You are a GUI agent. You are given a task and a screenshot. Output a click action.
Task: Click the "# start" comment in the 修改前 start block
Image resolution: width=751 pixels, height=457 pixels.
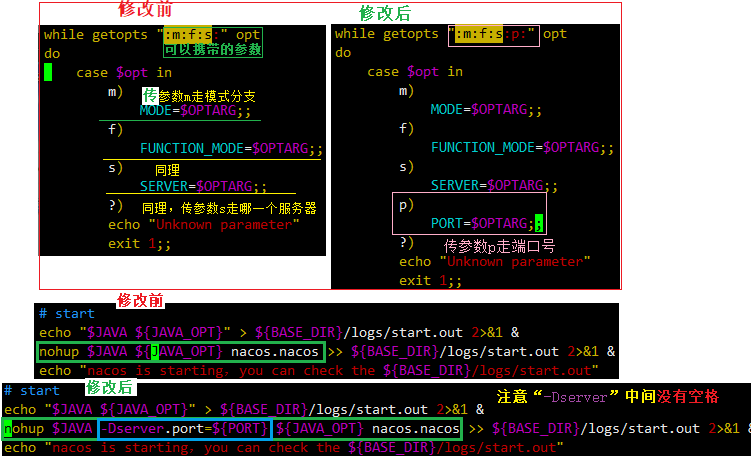point(67,314)
